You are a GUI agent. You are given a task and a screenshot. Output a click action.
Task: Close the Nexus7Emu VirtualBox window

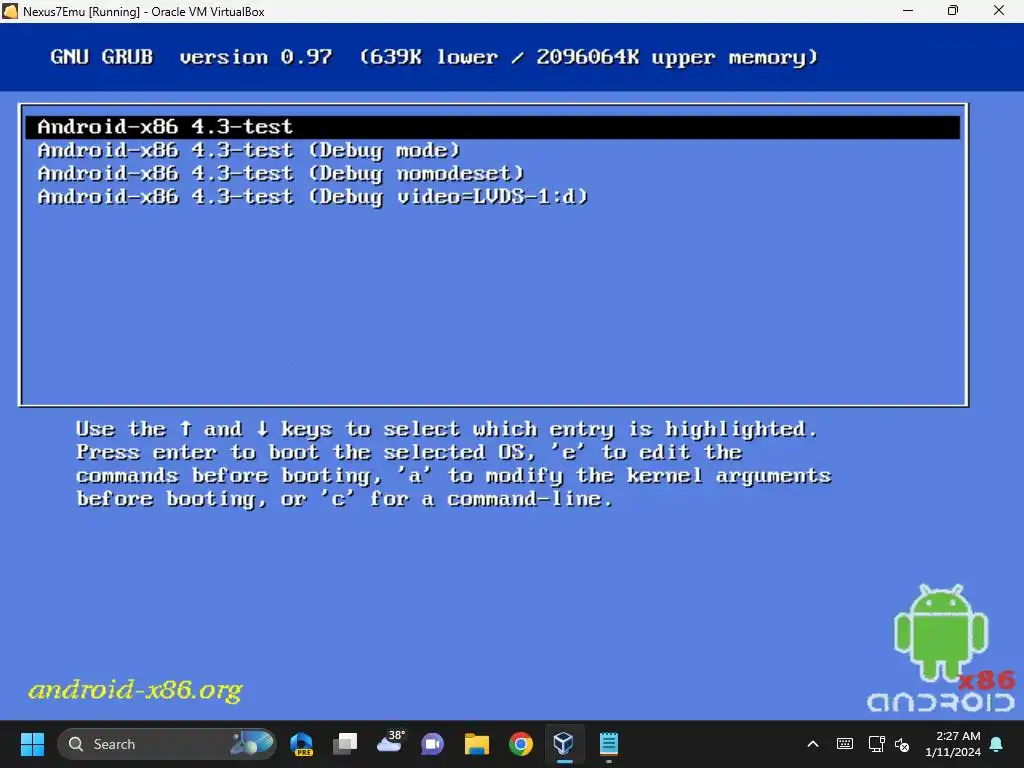(999, 10)
